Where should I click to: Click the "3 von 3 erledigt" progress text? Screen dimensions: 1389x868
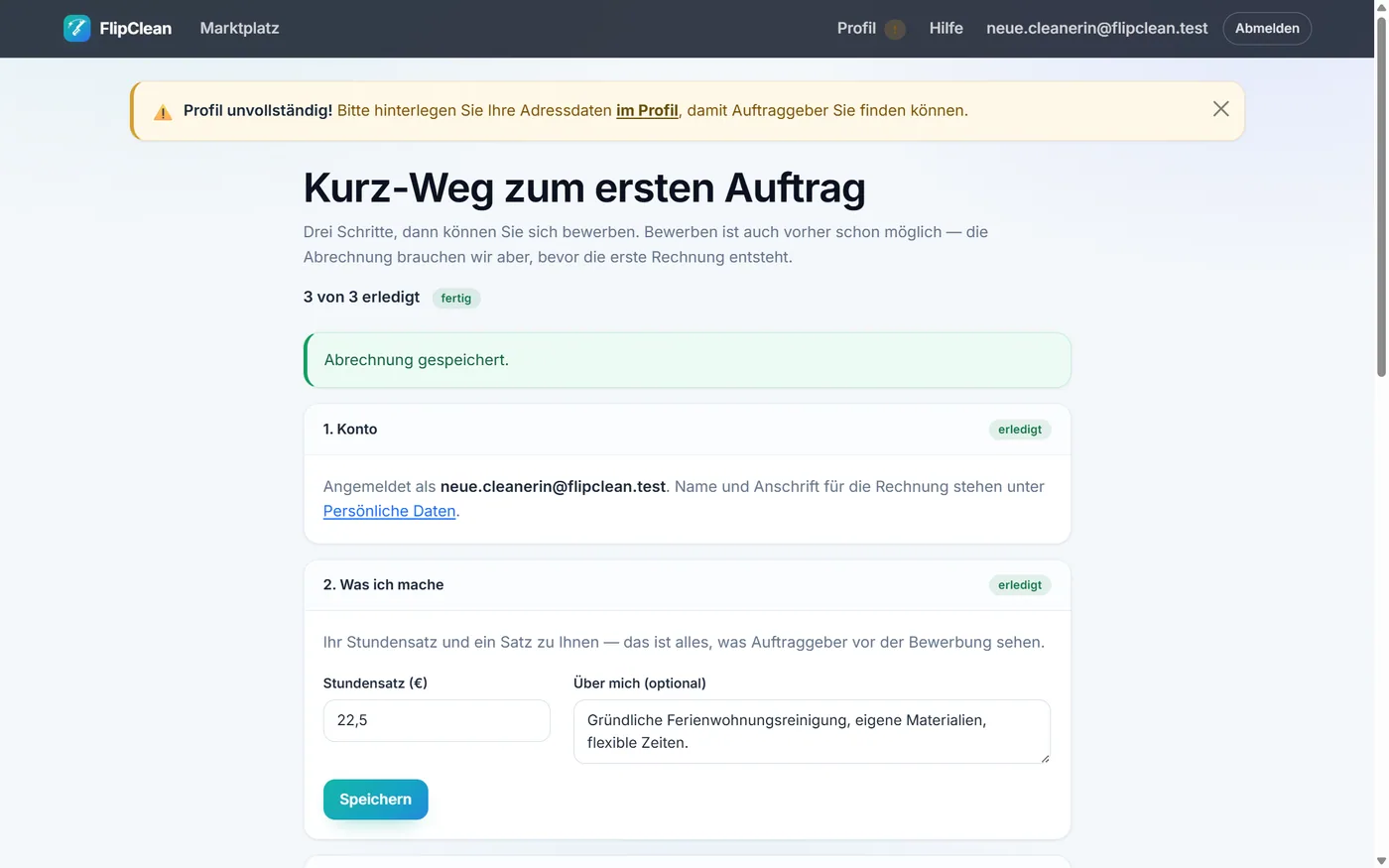(x=361, y=298)
